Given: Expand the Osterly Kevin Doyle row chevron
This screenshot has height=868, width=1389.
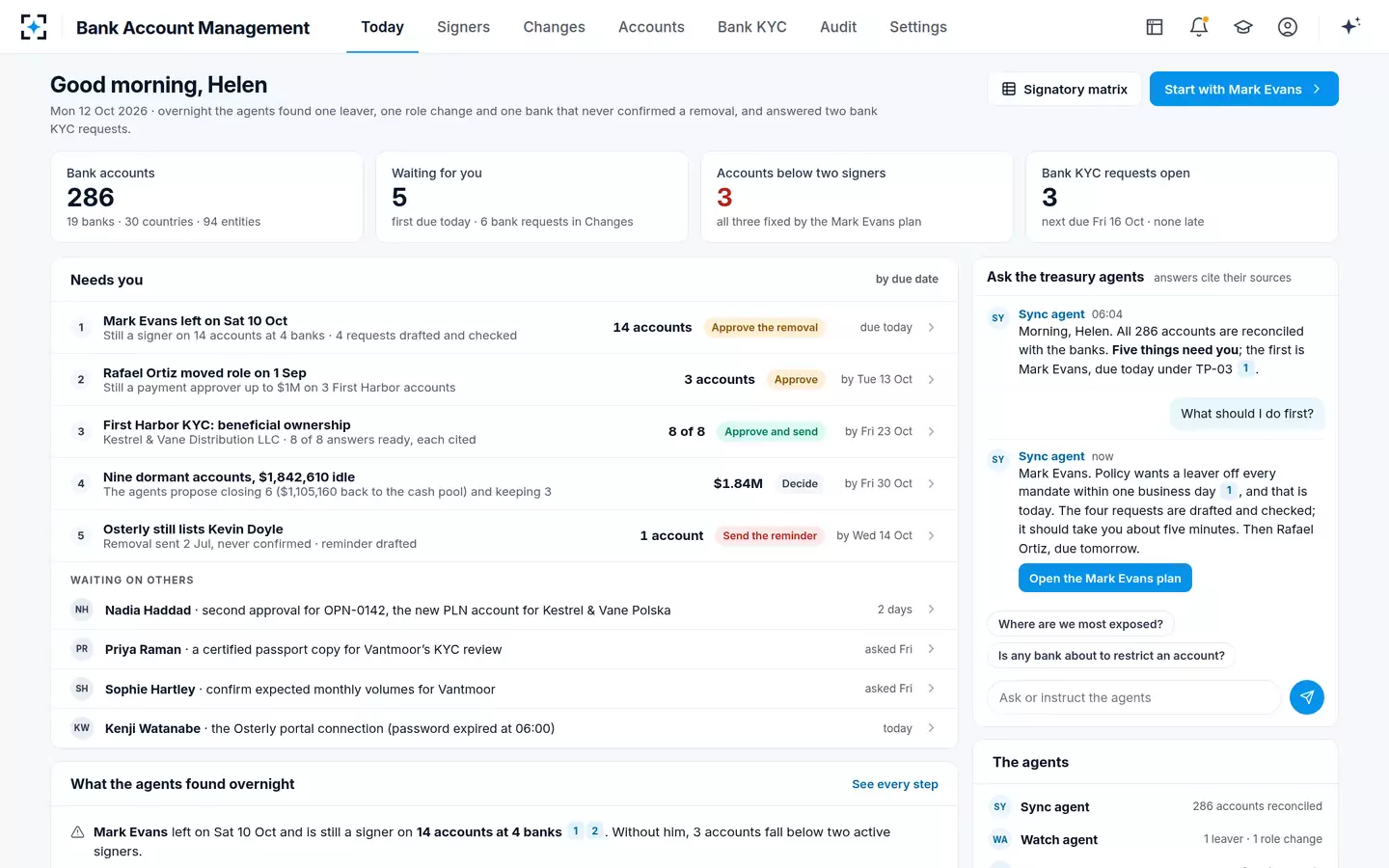Looking at the screenshot, I should tap(931, 536).
